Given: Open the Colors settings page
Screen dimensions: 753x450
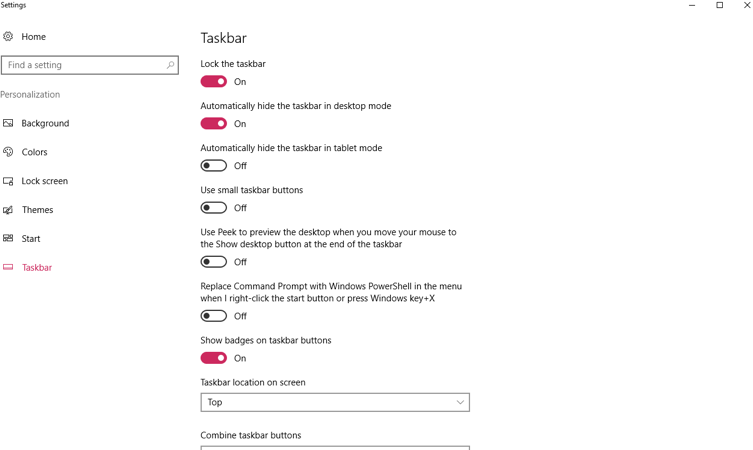Looking at the screenshot, I should (x=35, y=152).
